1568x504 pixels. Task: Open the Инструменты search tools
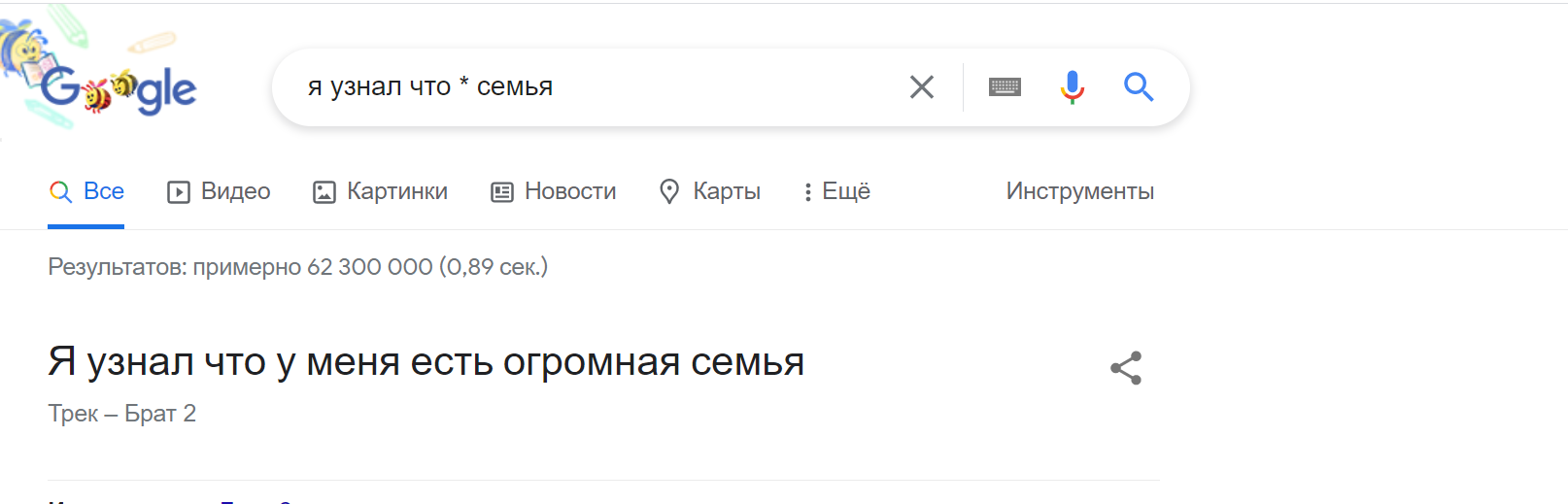point(1079,191)
